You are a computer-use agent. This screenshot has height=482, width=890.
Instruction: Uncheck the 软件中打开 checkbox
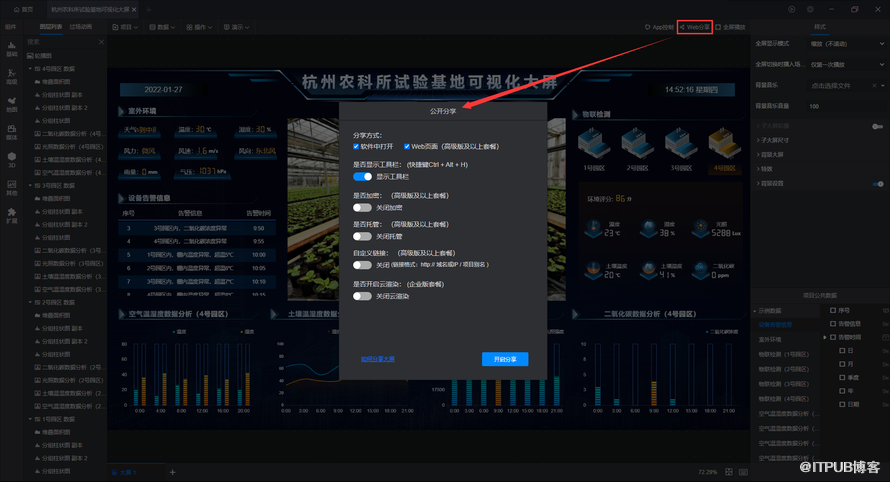click(357, 146)
